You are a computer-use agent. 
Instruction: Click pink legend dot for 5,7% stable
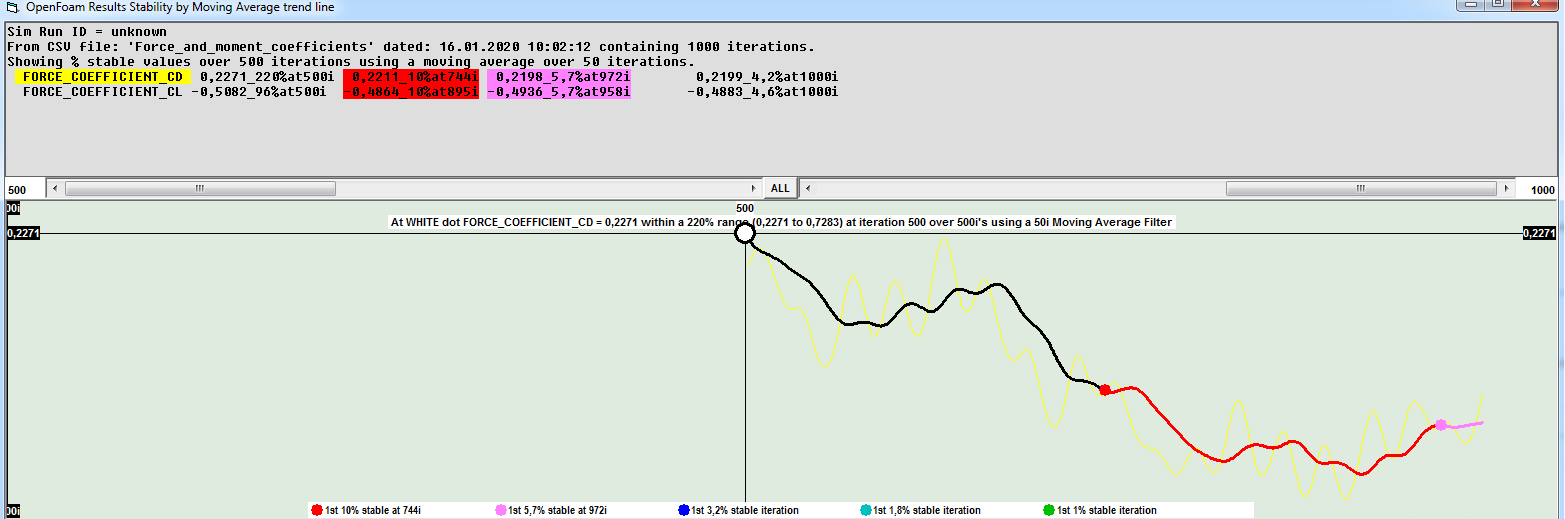tap(501, 510)
